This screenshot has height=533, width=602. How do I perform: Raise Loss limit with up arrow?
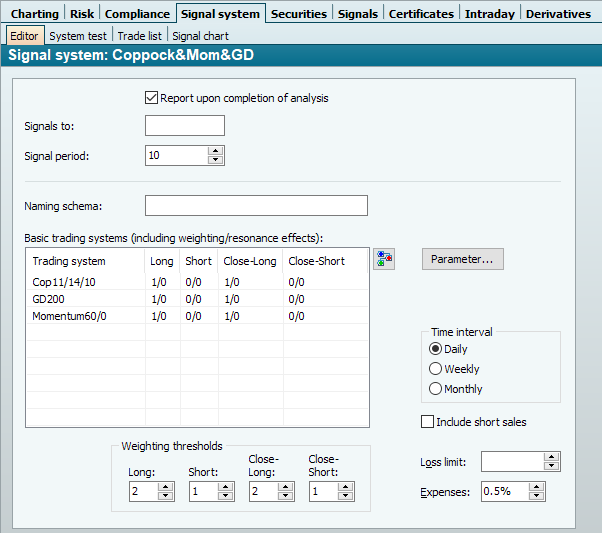[x=551, y=457]
